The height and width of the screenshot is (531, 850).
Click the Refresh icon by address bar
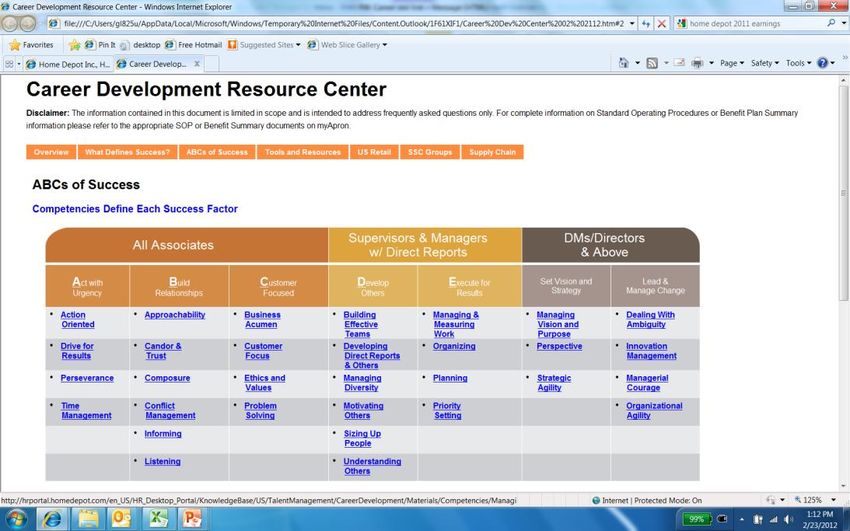(x=646, y=24)
